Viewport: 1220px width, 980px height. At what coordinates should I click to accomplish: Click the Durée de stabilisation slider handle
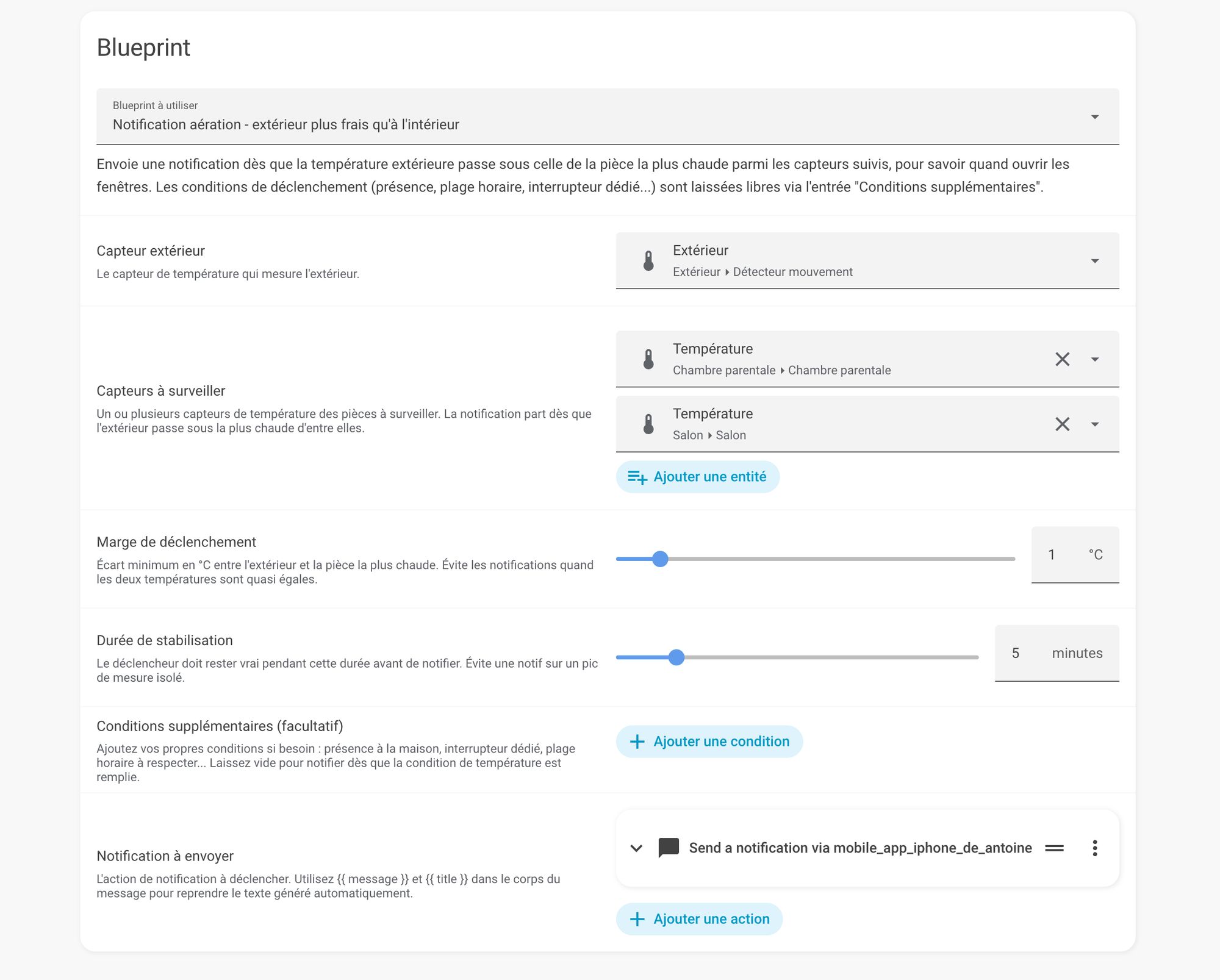(x=676, y=657)
